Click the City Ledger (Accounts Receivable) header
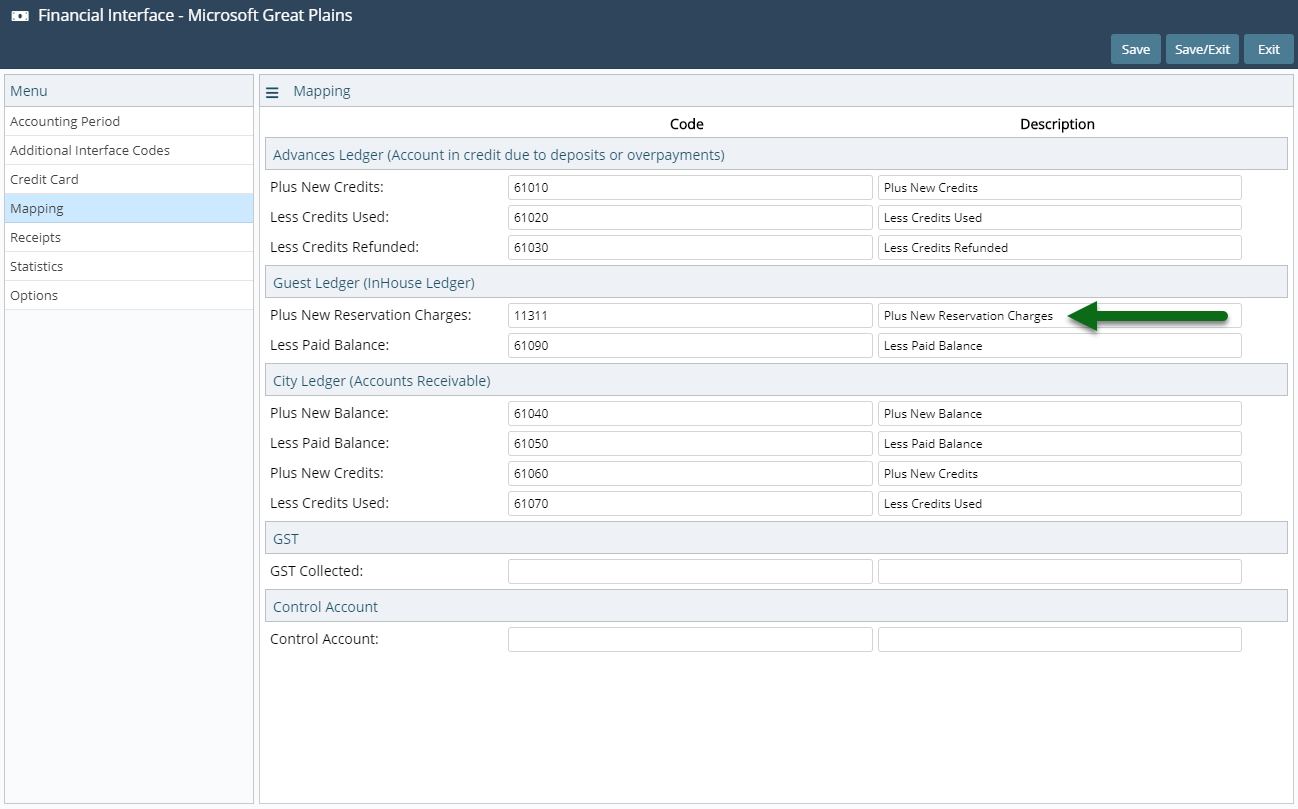Screen dimensions: 1298x809 coord(776,381)
